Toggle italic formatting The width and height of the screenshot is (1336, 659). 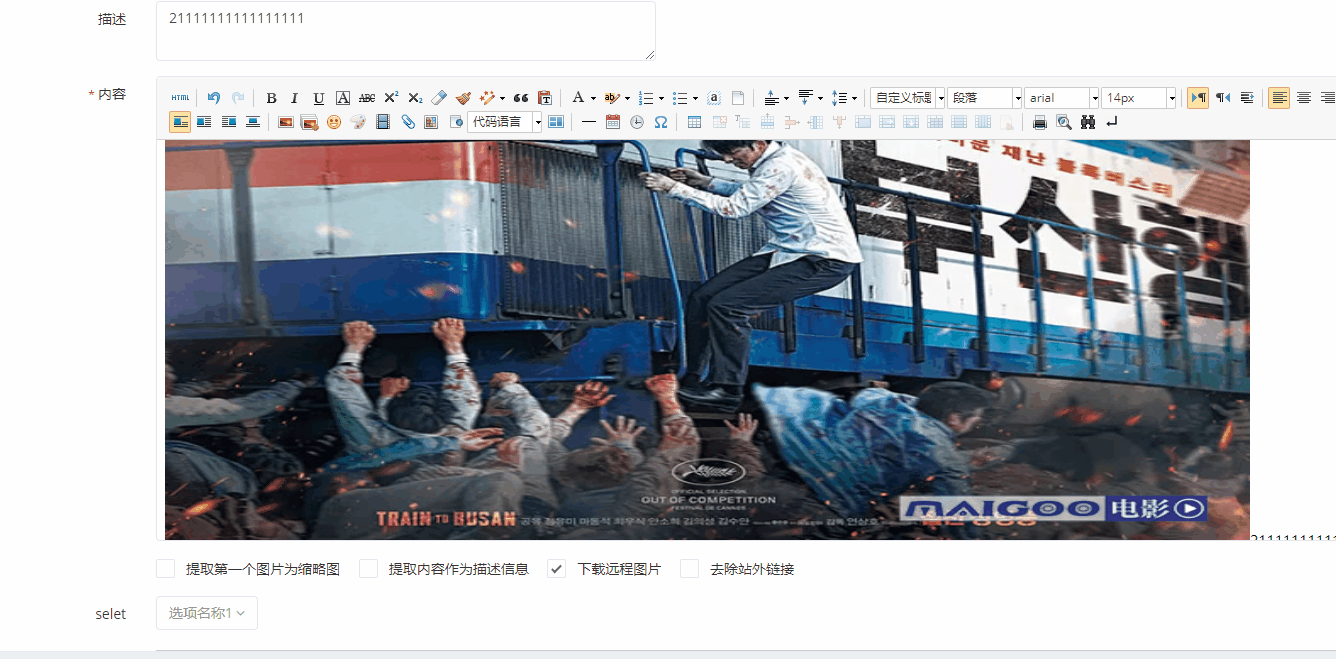[x=295, y=98]
